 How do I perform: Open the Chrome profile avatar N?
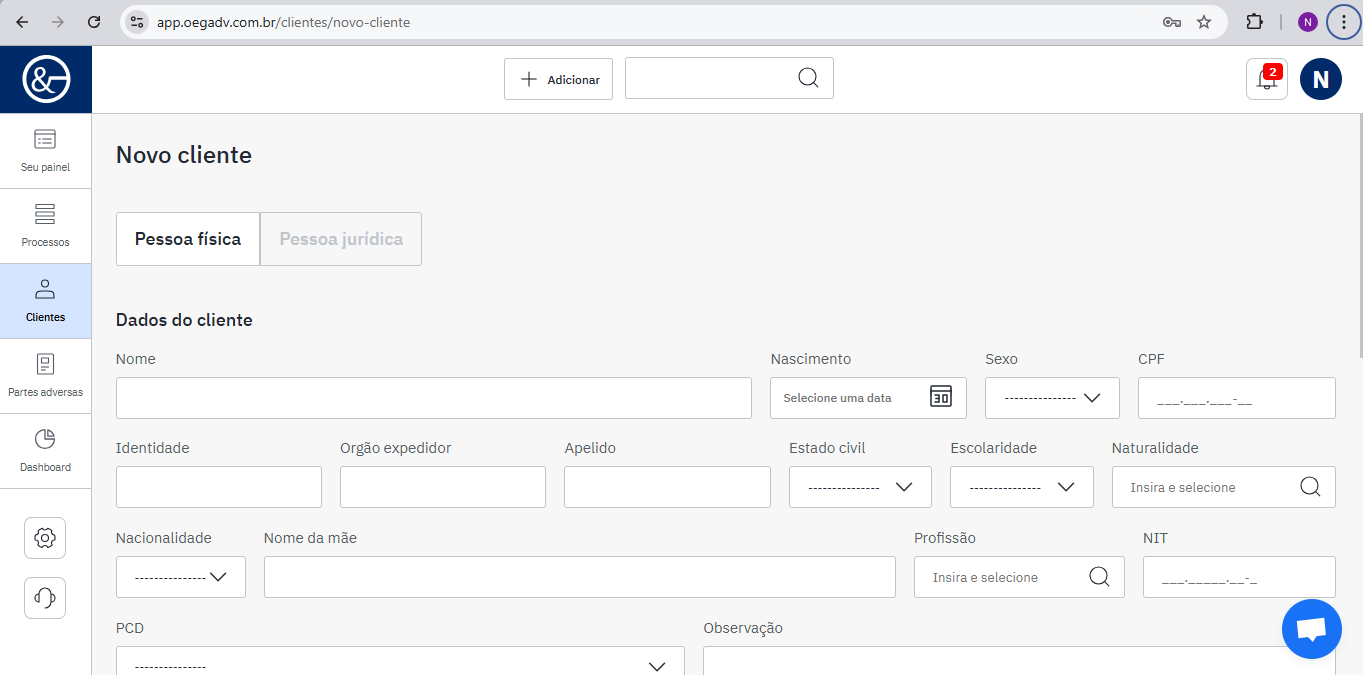click(x=1308, y=22)
